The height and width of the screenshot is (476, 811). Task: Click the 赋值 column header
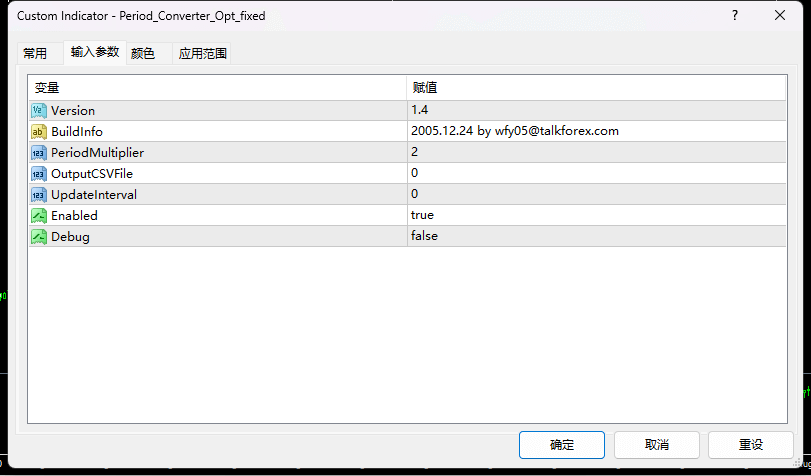[x=596, y=87]
